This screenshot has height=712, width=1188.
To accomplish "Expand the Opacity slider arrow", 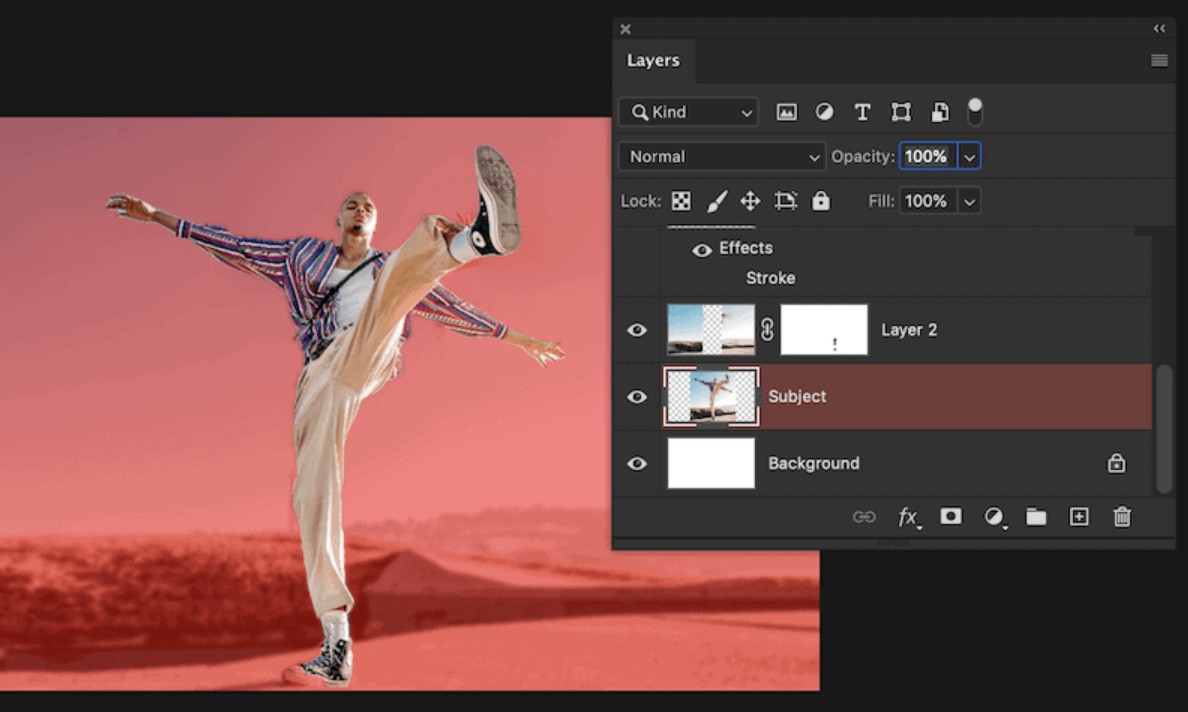I will click(x=970, y=157).
